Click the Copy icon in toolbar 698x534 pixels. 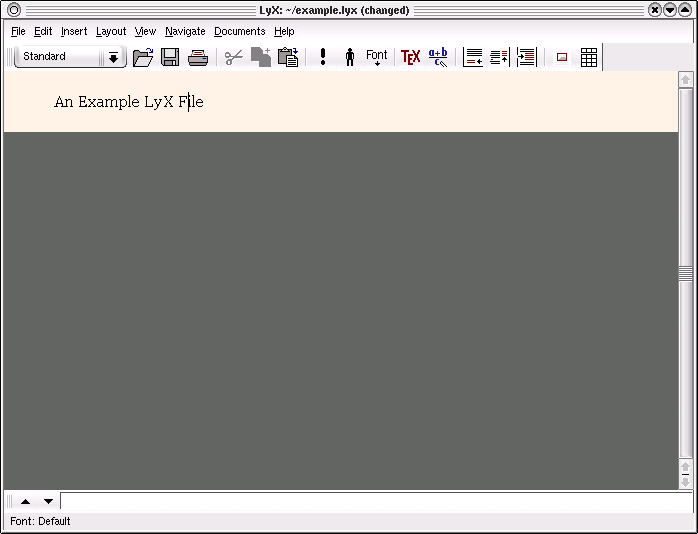tap(260, 57)
